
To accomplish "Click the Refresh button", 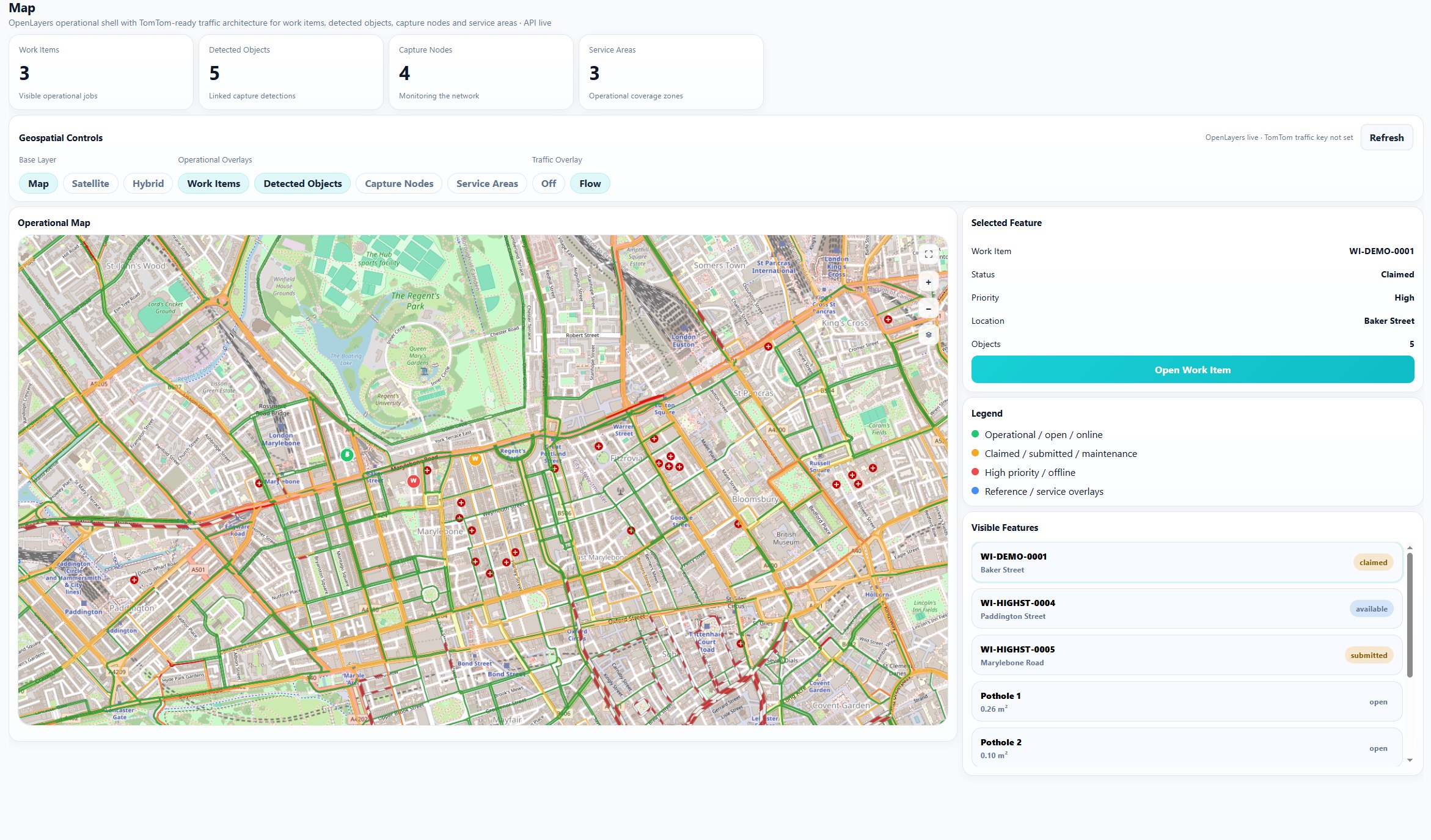I will coord(1386,137).
